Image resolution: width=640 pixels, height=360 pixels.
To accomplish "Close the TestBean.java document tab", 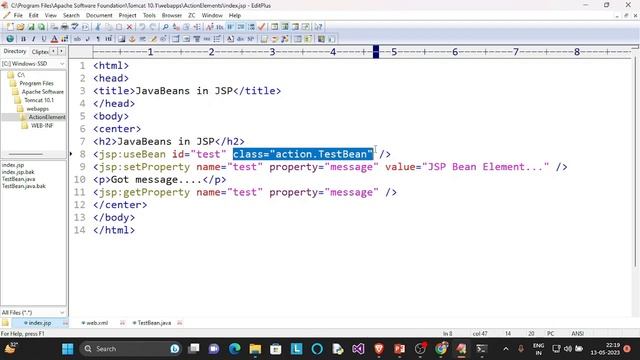I will tap(180, 323).
